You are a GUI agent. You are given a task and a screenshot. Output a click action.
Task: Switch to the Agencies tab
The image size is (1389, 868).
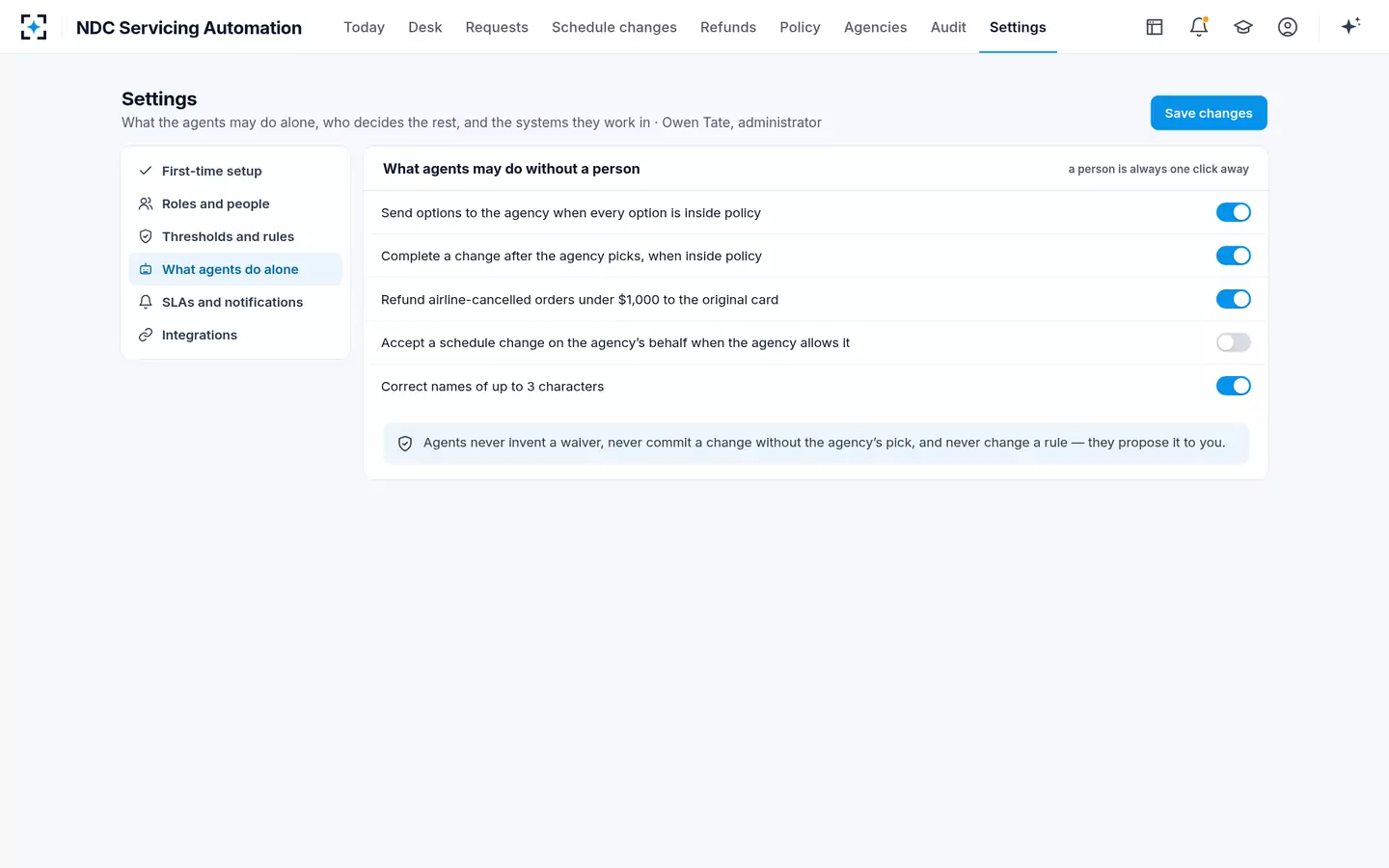(875, 27)
